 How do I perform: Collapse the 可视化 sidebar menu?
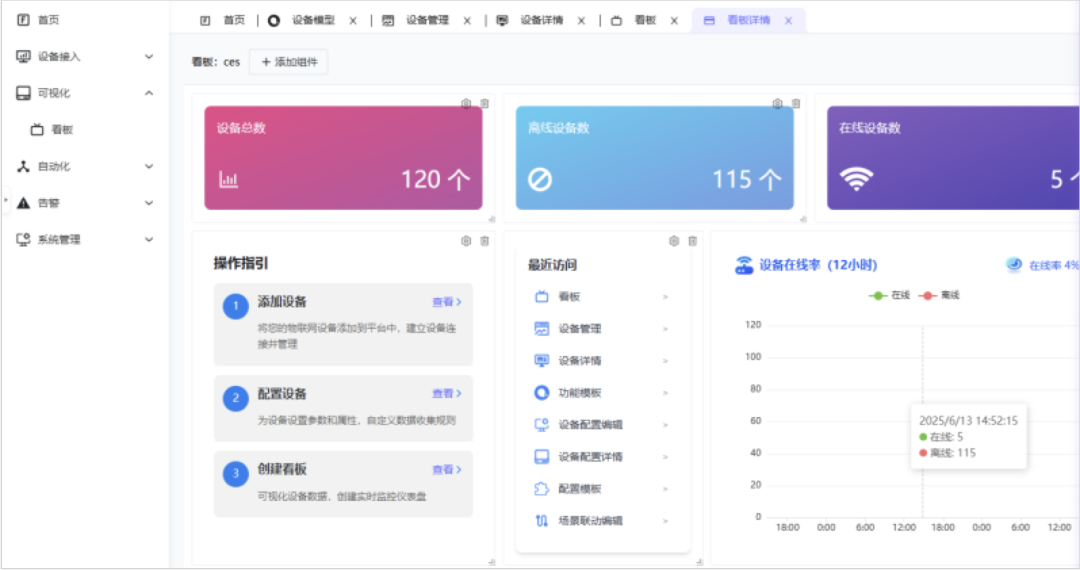149,93
